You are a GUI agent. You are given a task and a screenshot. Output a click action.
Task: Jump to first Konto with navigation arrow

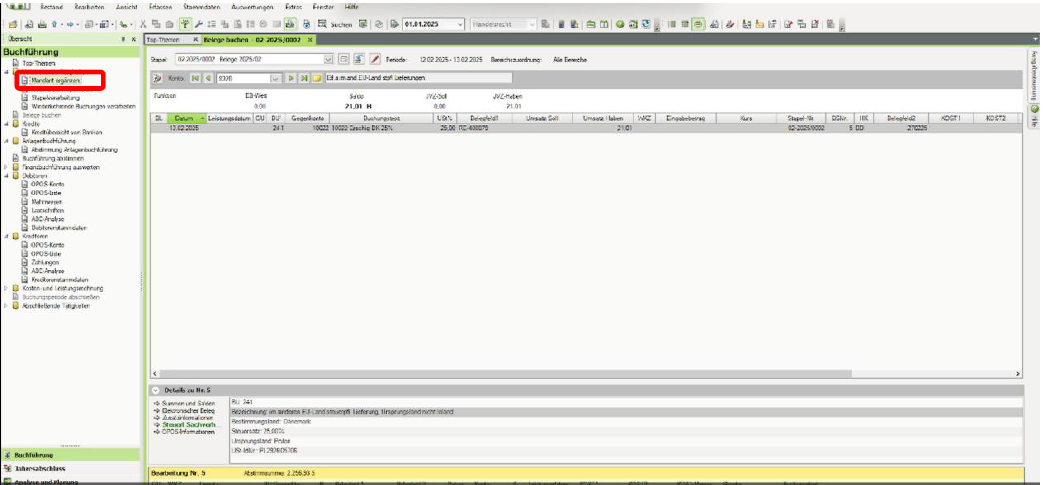pos(196,78)
